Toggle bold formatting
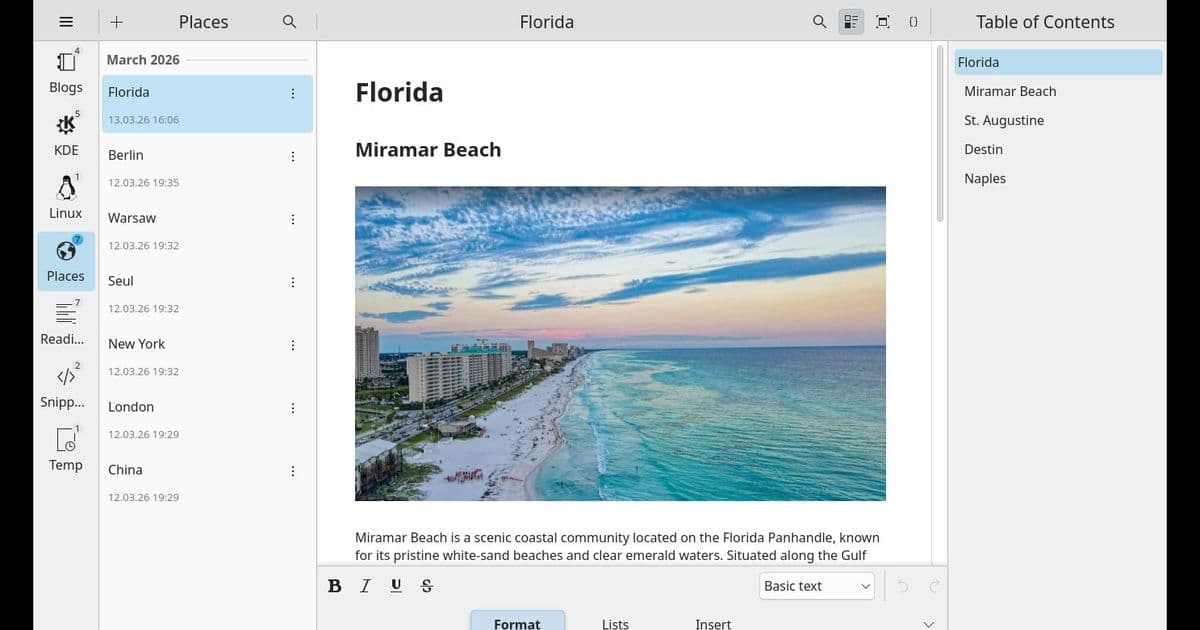The height and width of the screenshot is (630, 1200). 335,586
